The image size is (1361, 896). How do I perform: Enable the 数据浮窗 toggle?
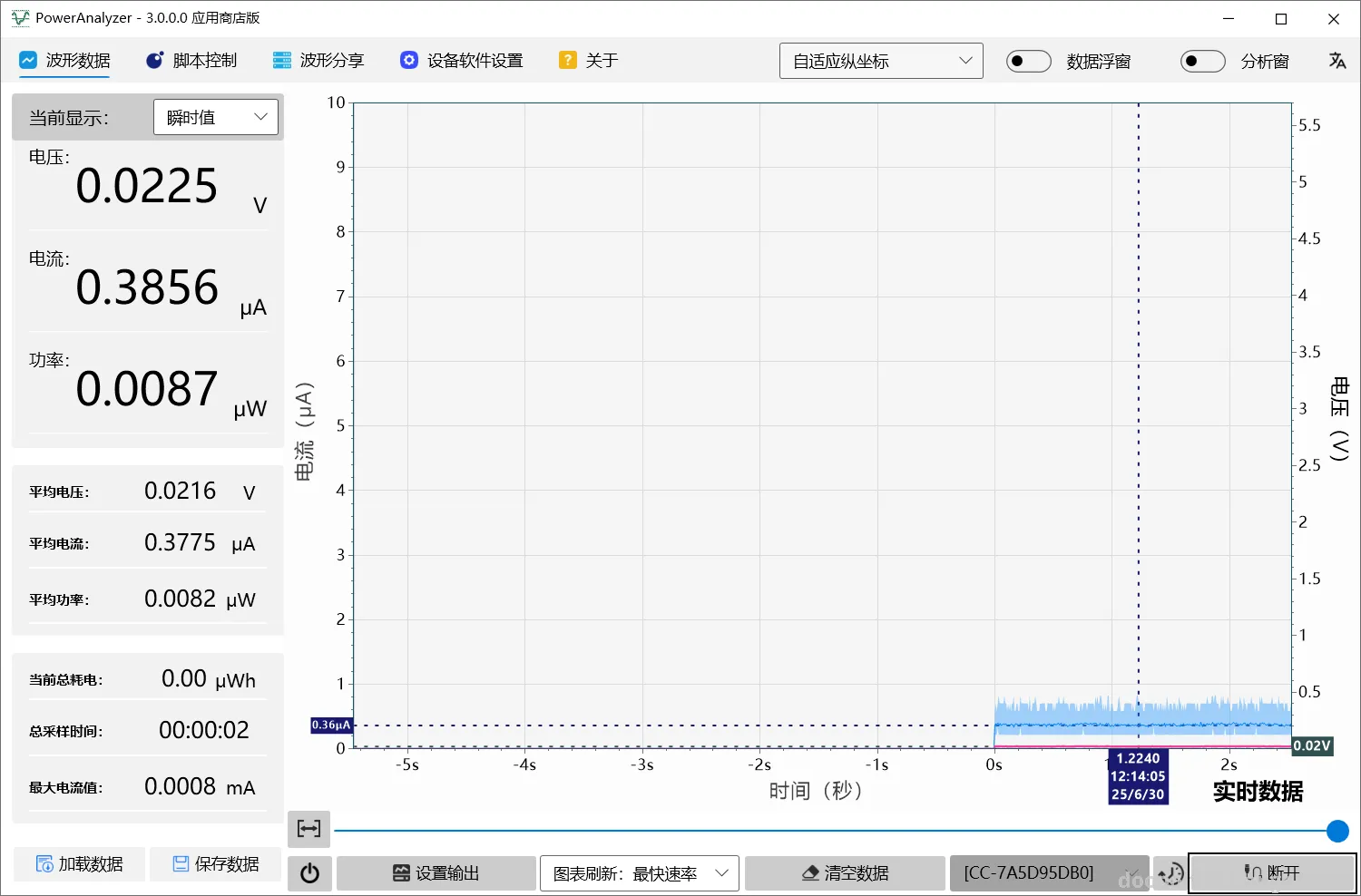pos(1028,60)
